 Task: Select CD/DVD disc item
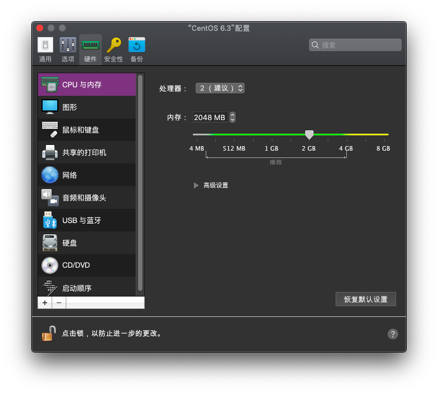tap(87, 265)
